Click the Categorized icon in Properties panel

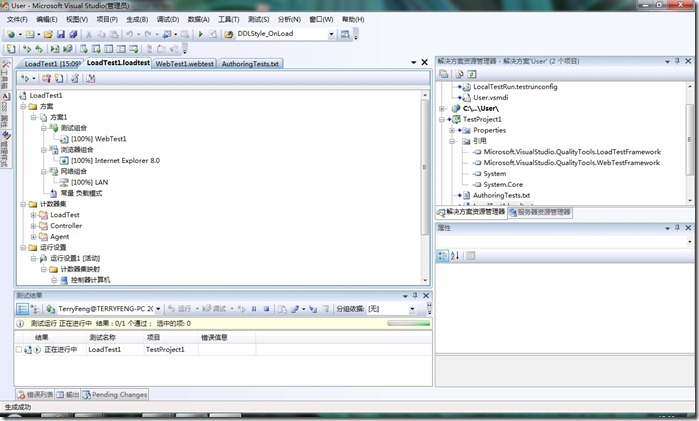tap(442, 256)
